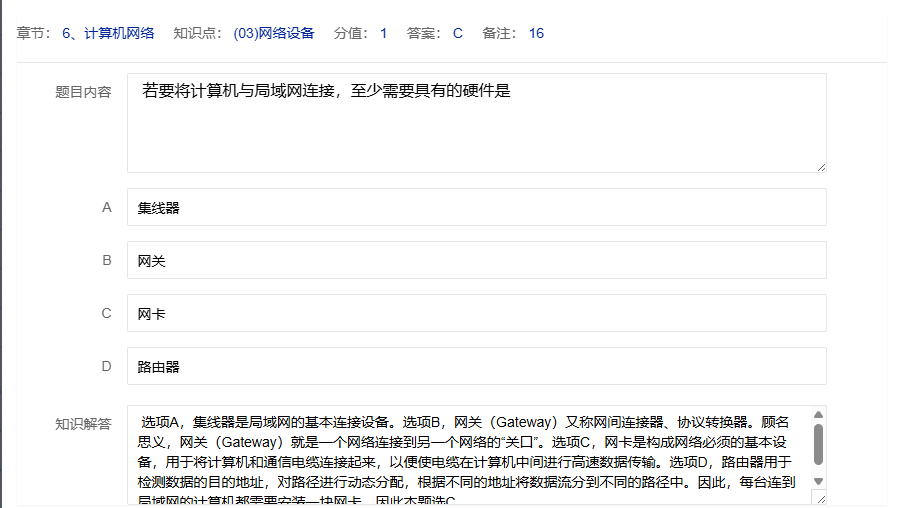902x508 pixels.
Task: Click the chapter value 6、计算机网络
Action: (x=108, y=33)
